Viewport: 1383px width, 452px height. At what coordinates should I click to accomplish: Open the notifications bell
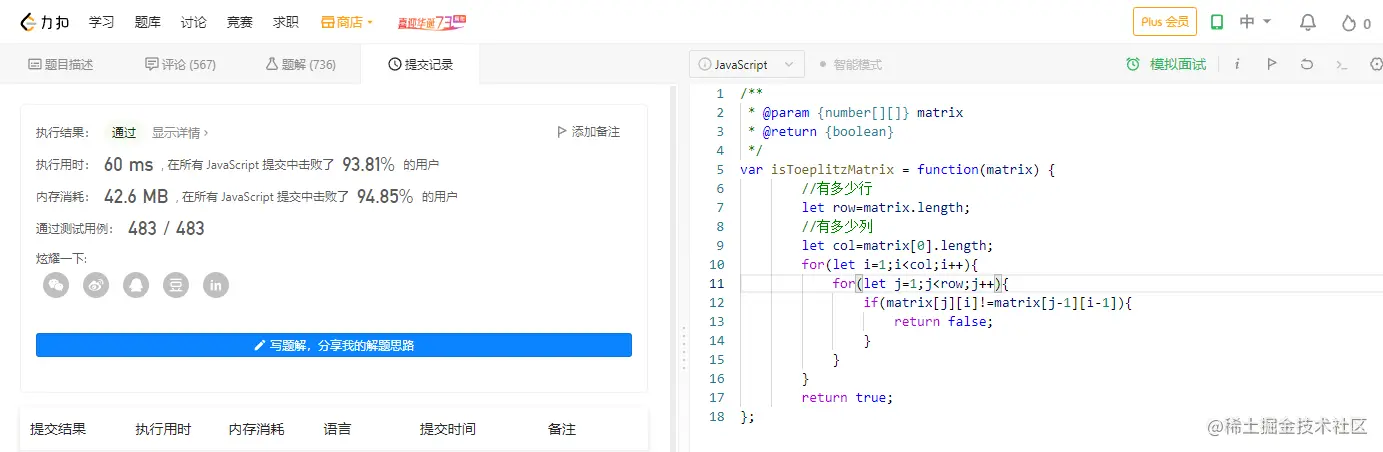tap(1307, 22)
